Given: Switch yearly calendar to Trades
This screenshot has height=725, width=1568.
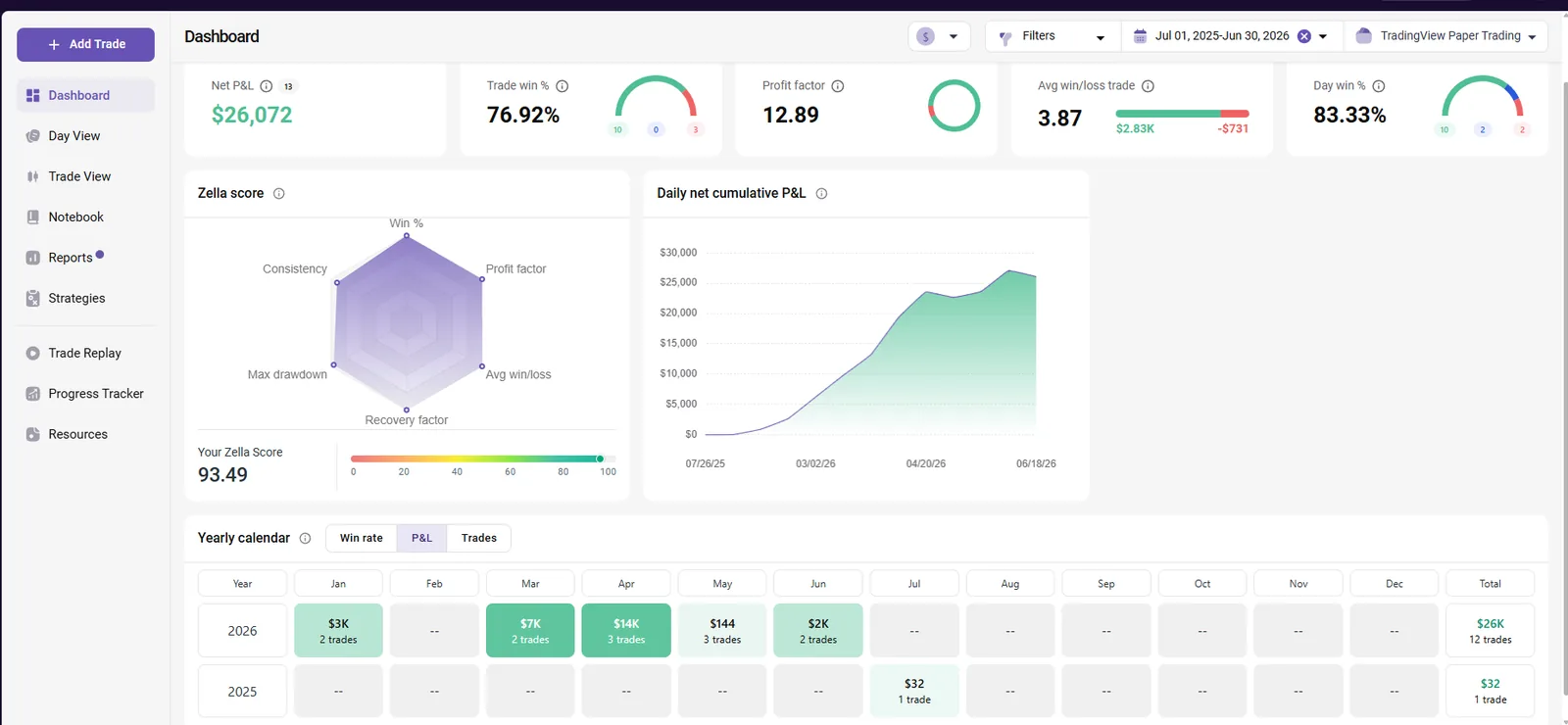Looking at the screenshot, I should coord(479,538).
